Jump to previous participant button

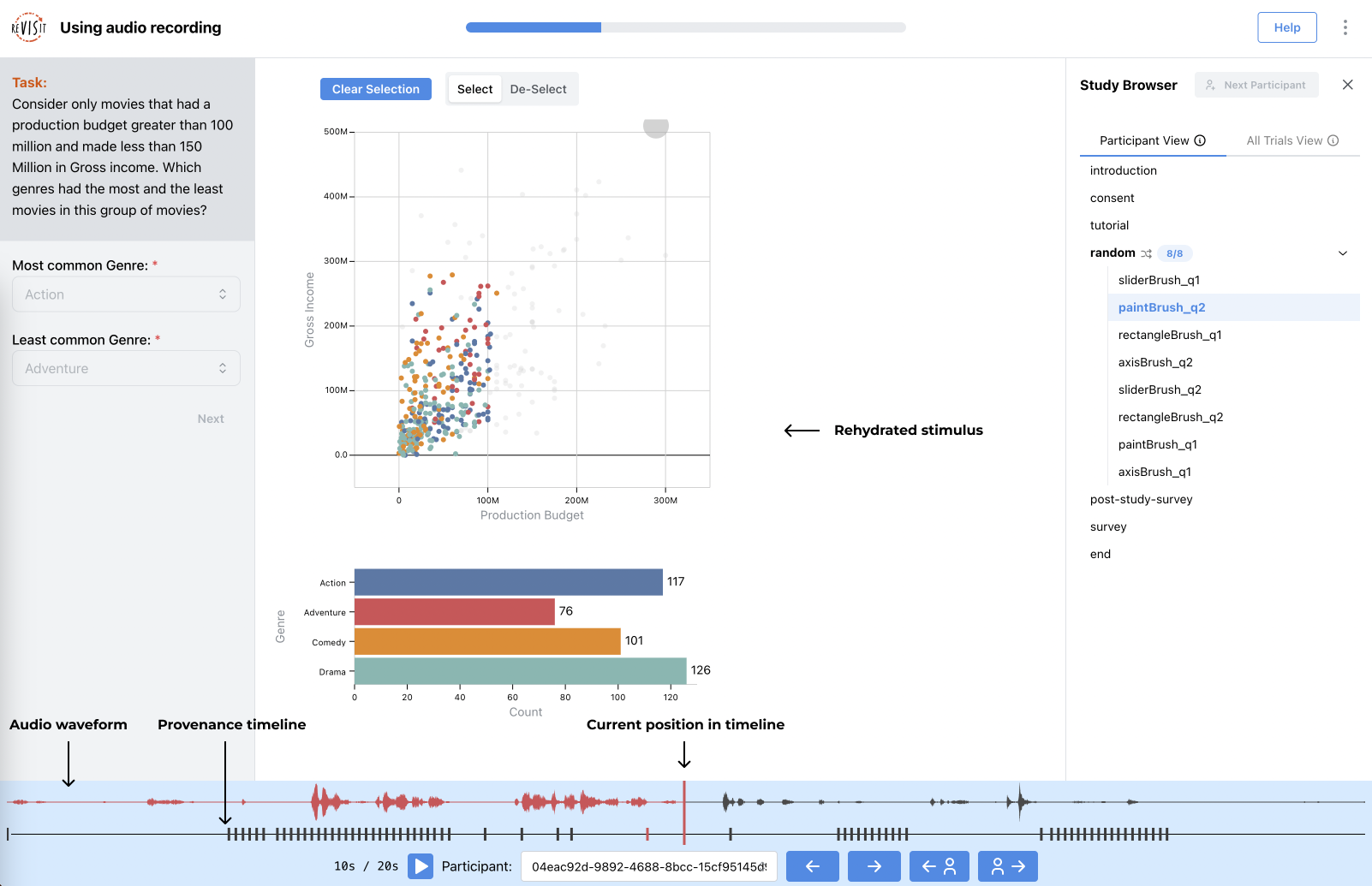[939, 866]
